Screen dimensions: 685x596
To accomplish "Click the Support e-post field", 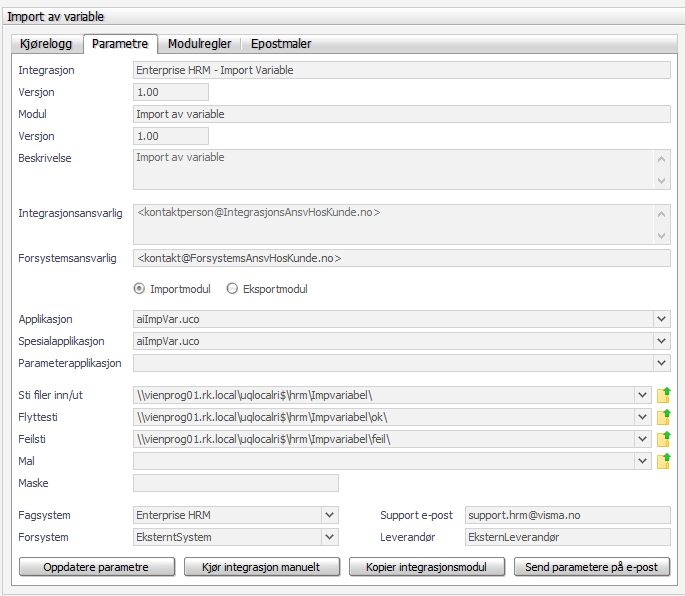I will pos(567,515).
